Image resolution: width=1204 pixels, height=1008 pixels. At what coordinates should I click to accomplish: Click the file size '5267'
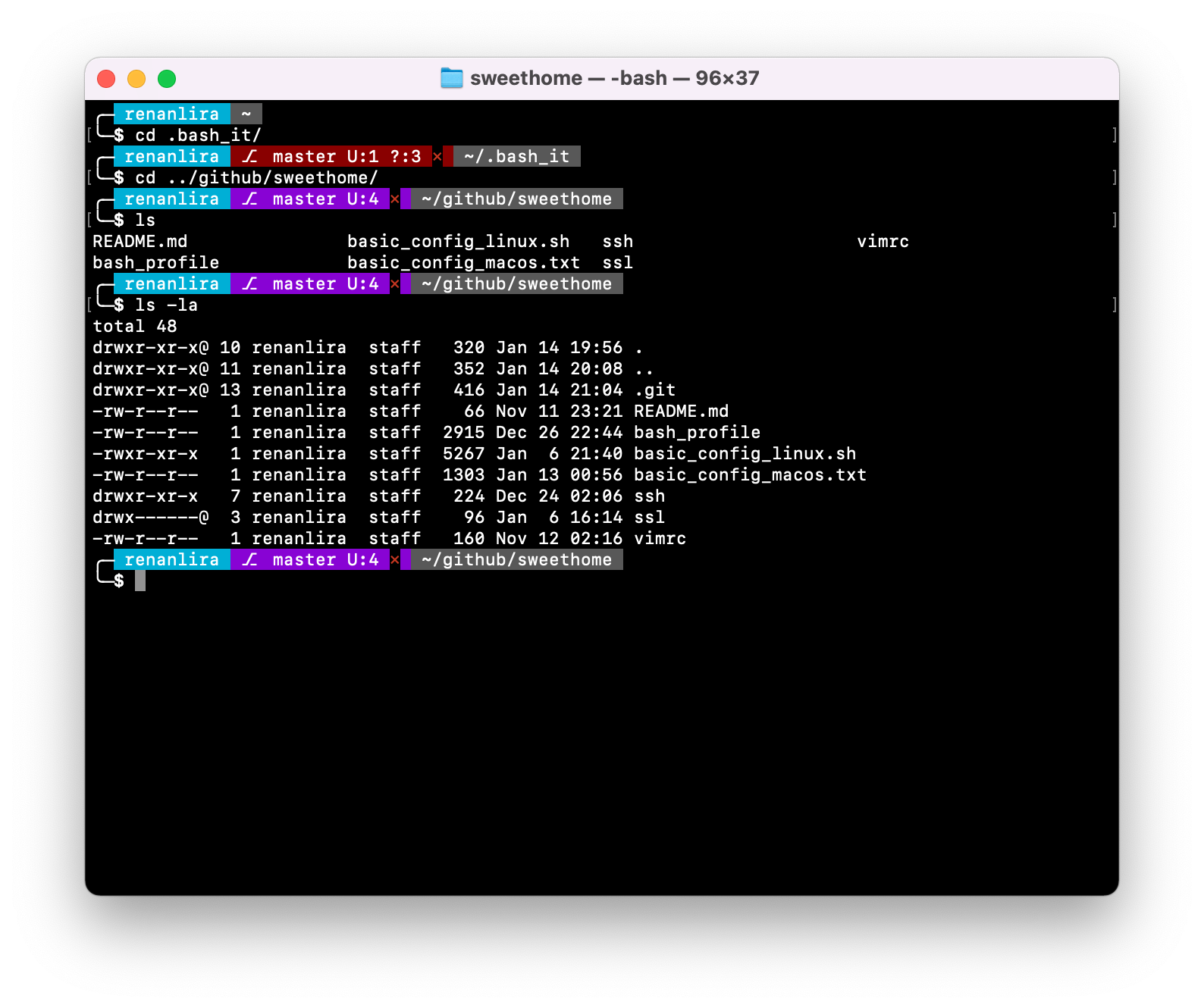[x=464, y=454]
